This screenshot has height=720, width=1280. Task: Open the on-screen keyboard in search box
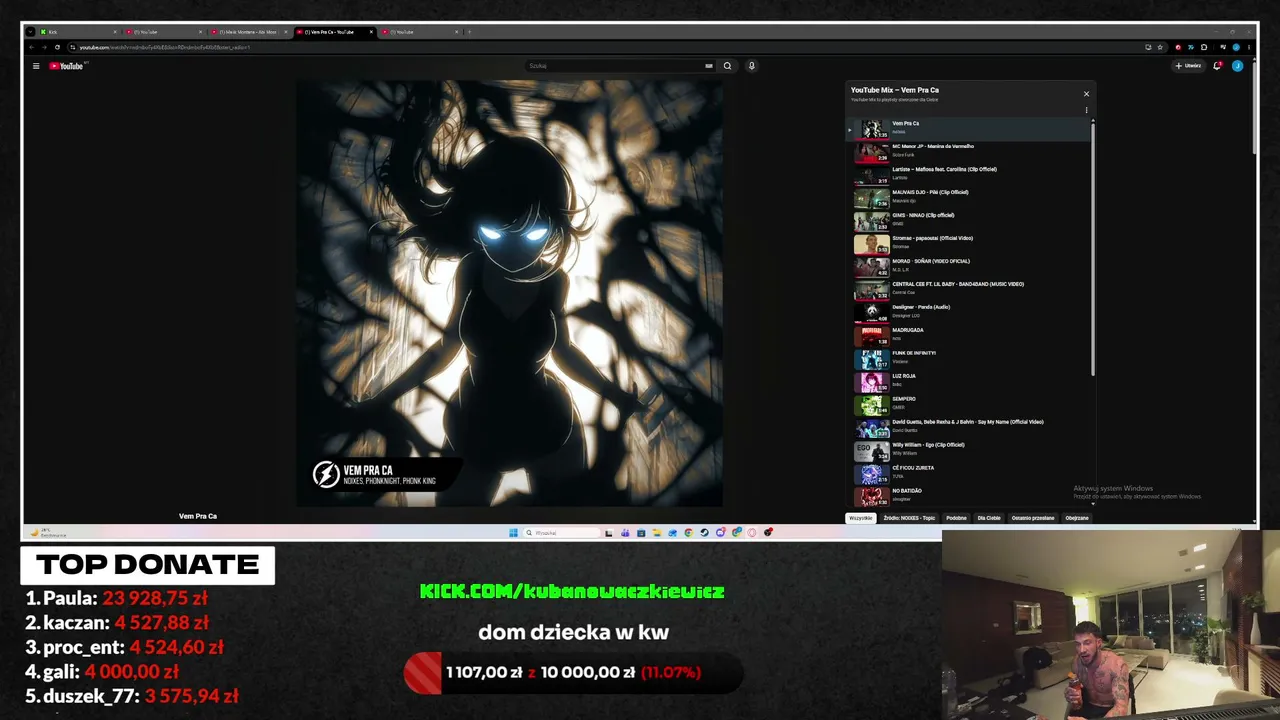coord(709,66)
